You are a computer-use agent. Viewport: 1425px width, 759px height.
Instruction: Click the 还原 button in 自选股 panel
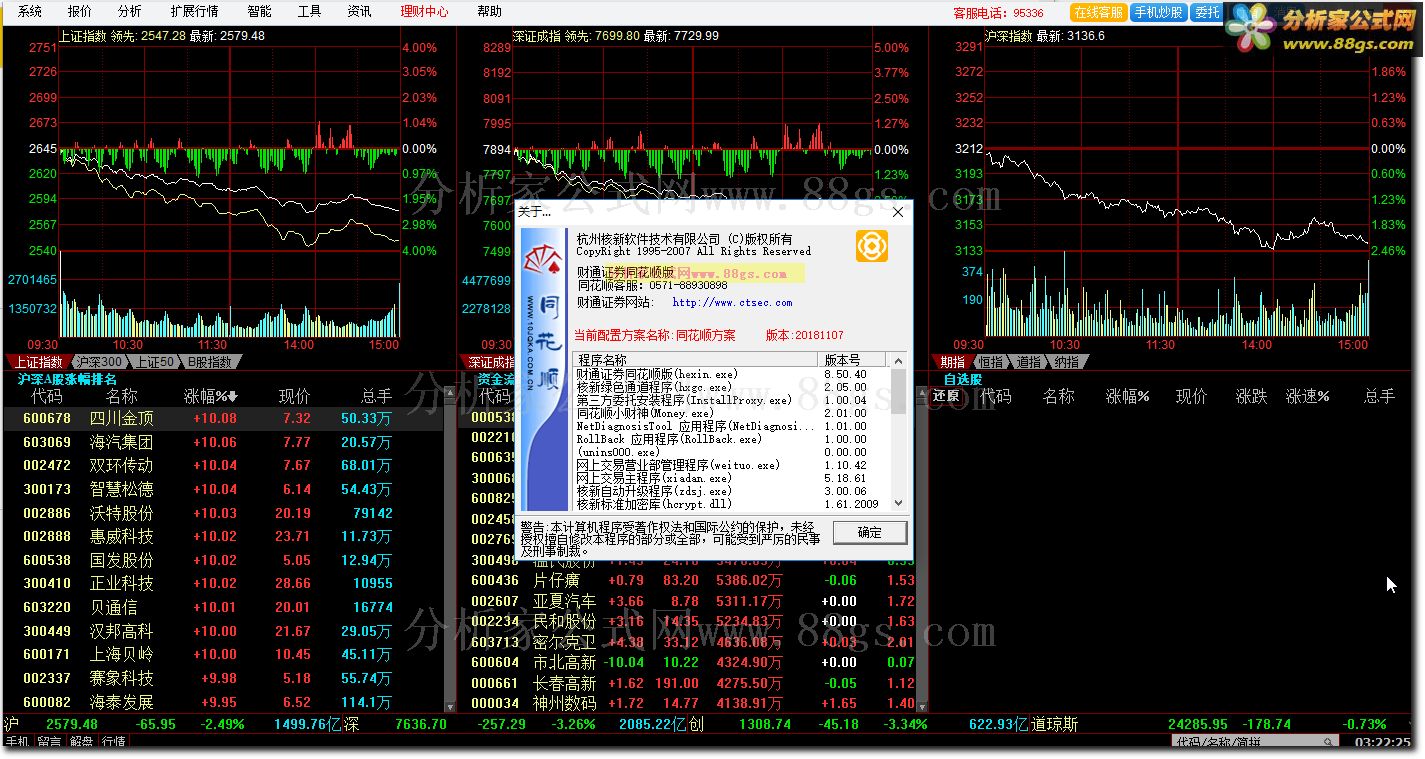pyautogui.click(x=946, y=396)
